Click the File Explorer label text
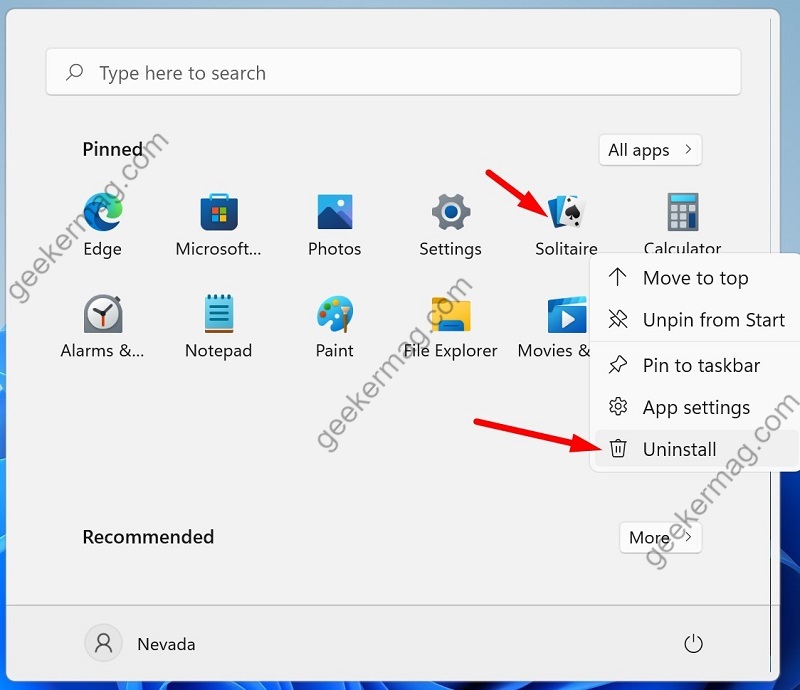The width and height of the screenshot is (800, 690). (x=451, y=351)
